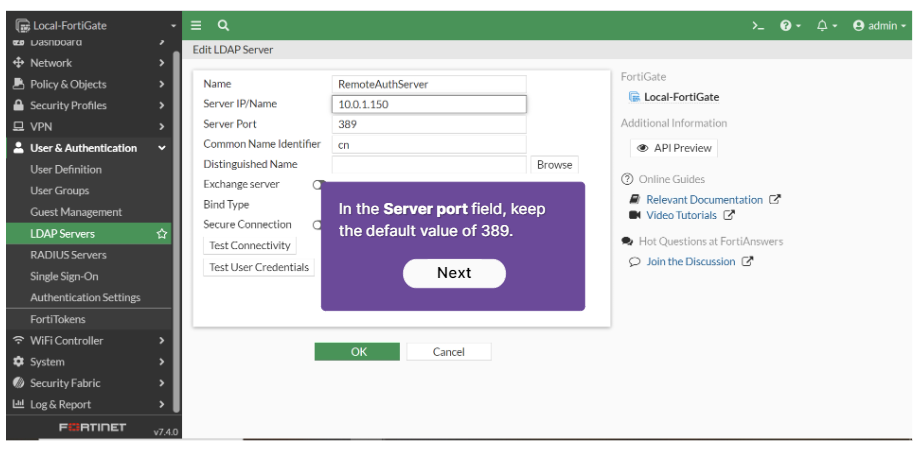Click the sidebar vertical scrollbar
This screenshot has width=920, height=450.
177,232
